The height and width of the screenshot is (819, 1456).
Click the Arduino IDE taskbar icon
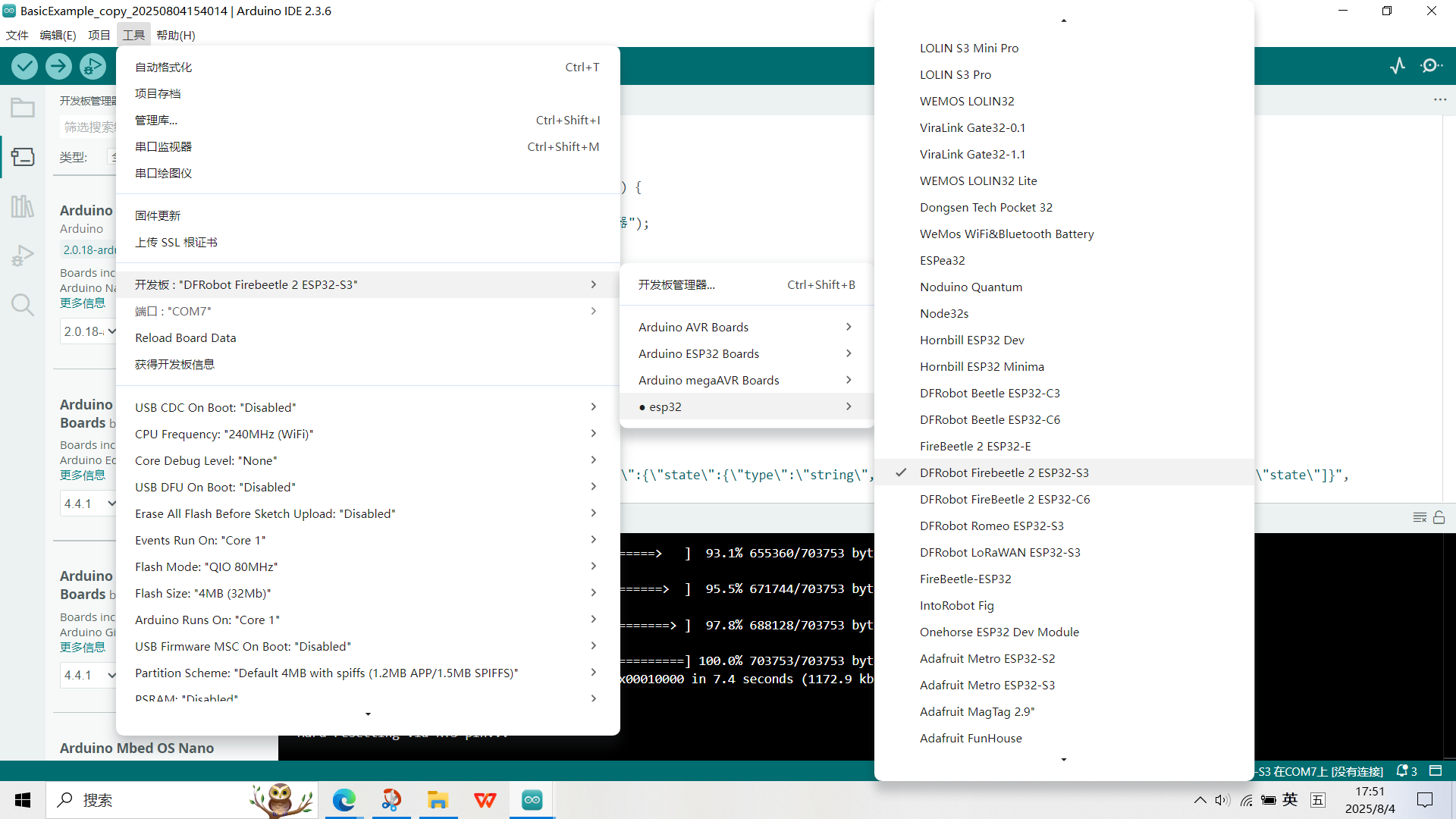click(x=532, y=800)
